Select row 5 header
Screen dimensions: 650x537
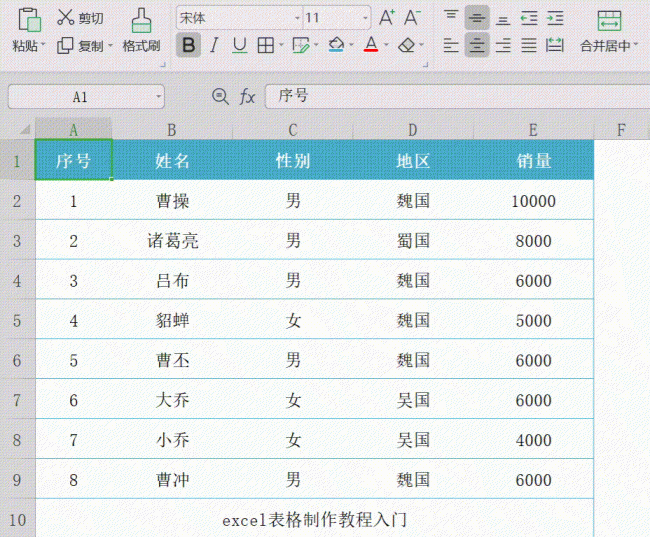click(x=17, y=321)
